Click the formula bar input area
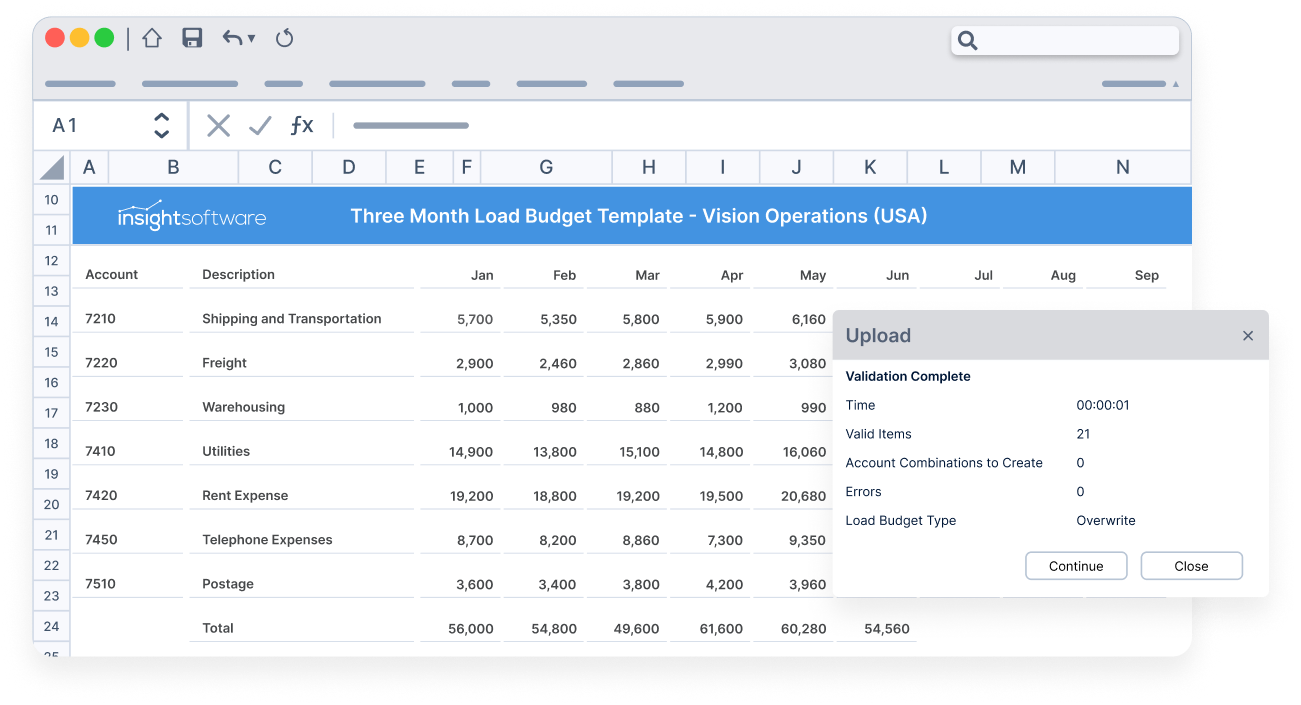This screenshot has height=705, width=1301. point(760,125)
